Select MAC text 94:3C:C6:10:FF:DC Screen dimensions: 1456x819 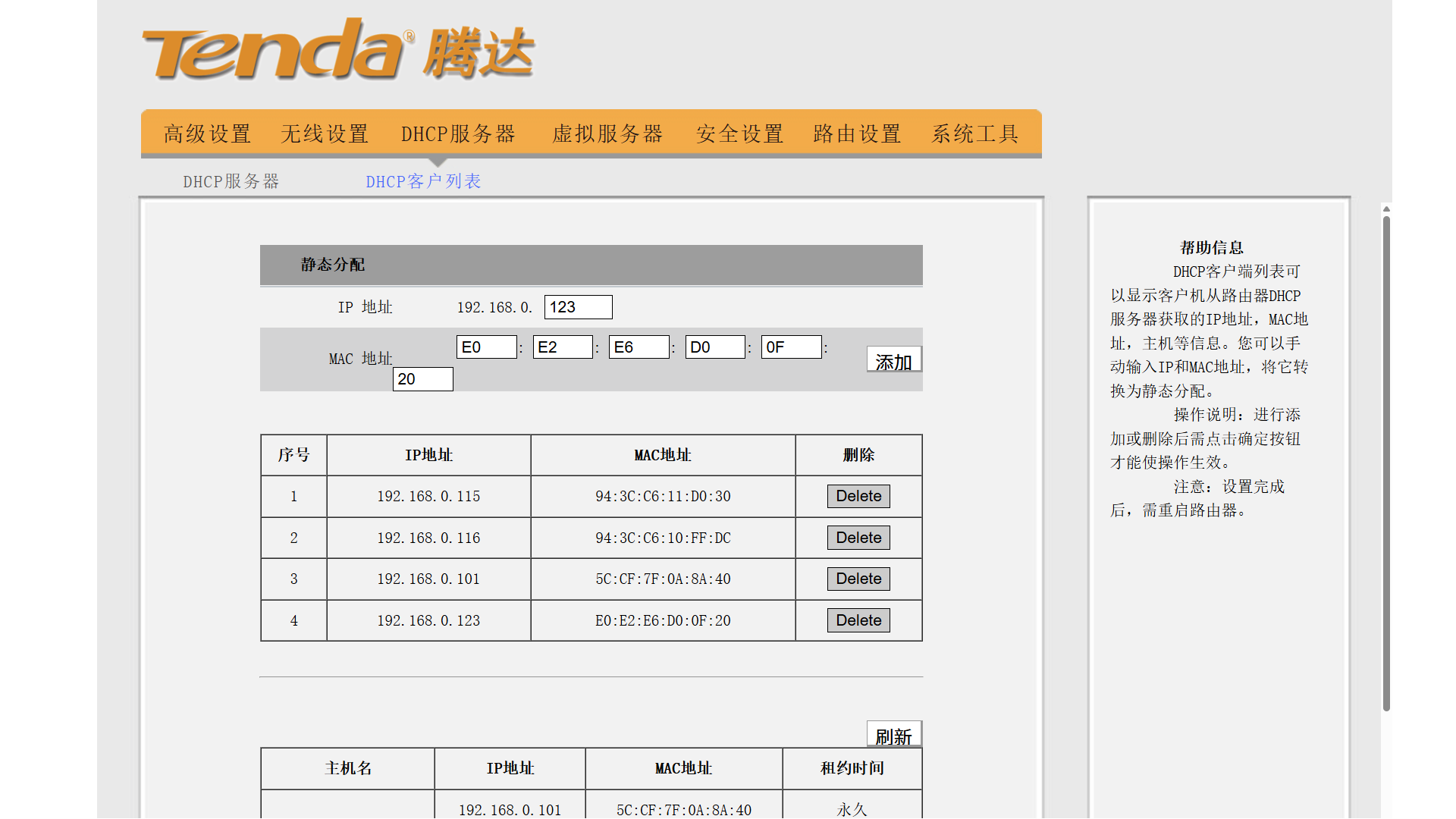[x=663, y=538]
